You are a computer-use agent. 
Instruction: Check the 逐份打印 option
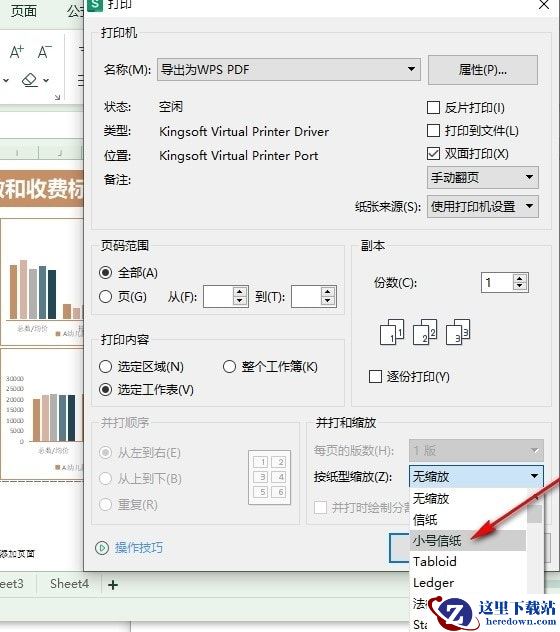point(375,376)
